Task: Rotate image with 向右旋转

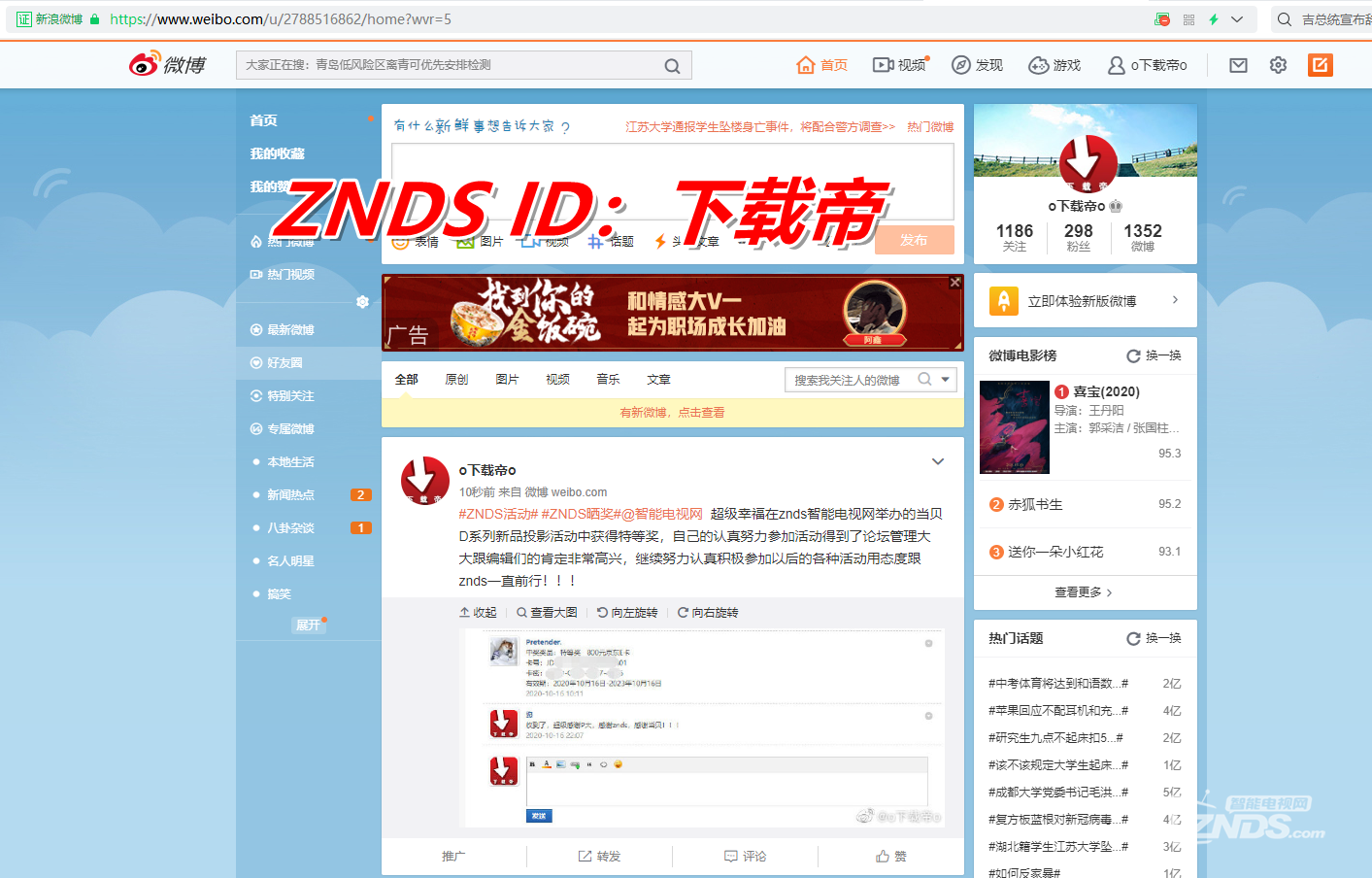Action: (x=708, y=613)
